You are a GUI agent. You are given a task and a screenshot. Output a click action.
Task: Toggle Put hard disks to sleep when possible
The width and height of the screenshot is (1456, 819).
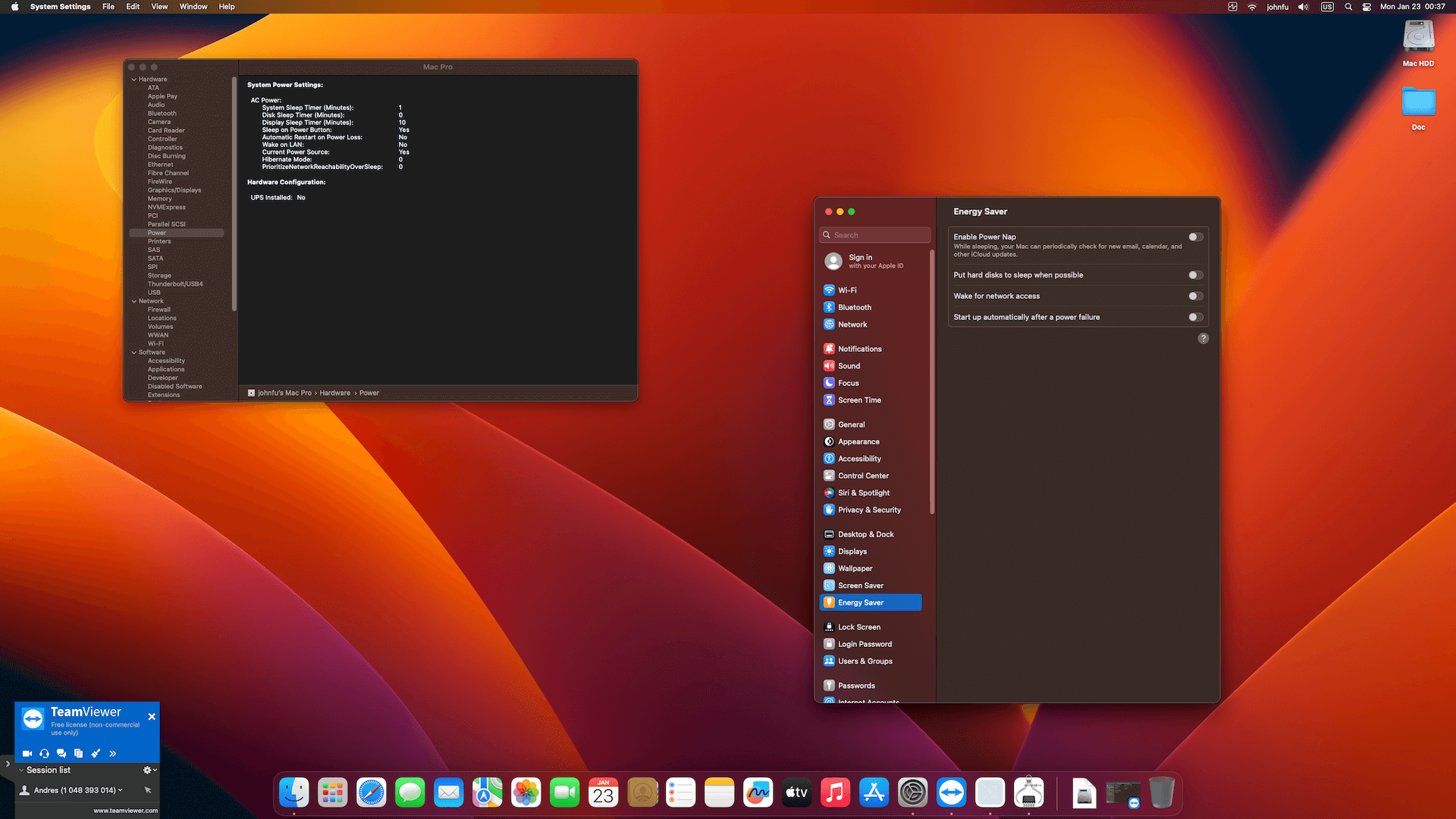[1196, 275]
